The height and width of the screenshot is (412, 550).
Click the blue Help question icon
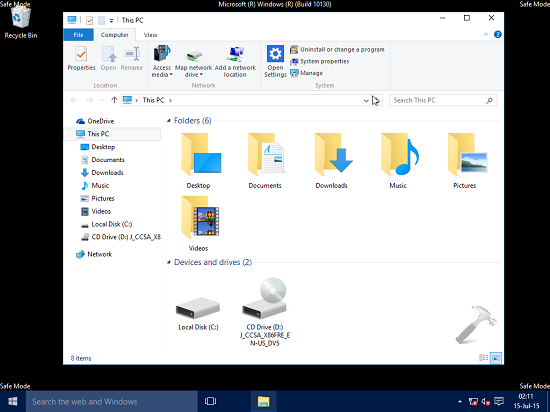coord(497,34)
